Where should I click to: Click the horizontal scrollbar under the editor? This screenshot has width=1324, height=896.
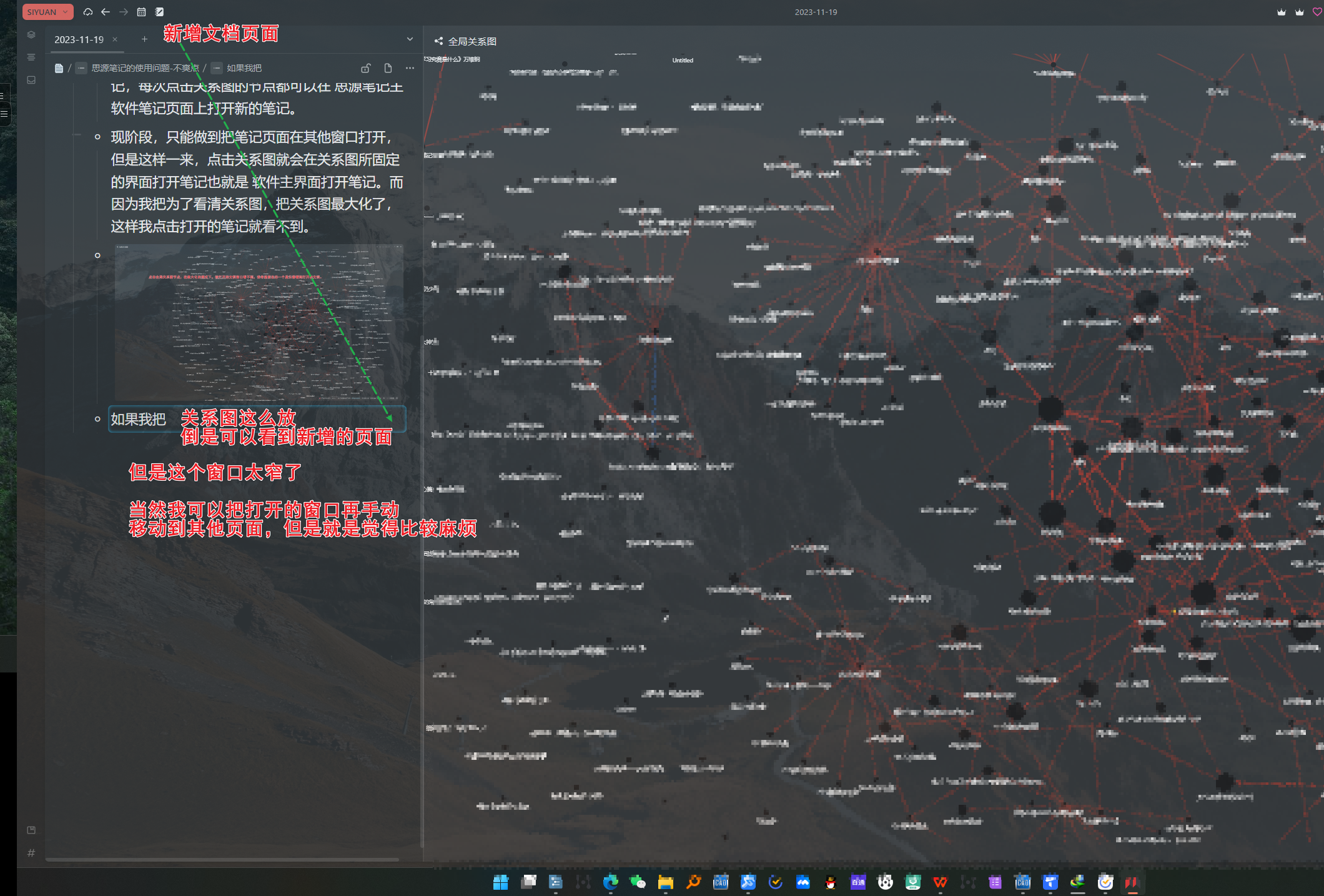(222, 860)
